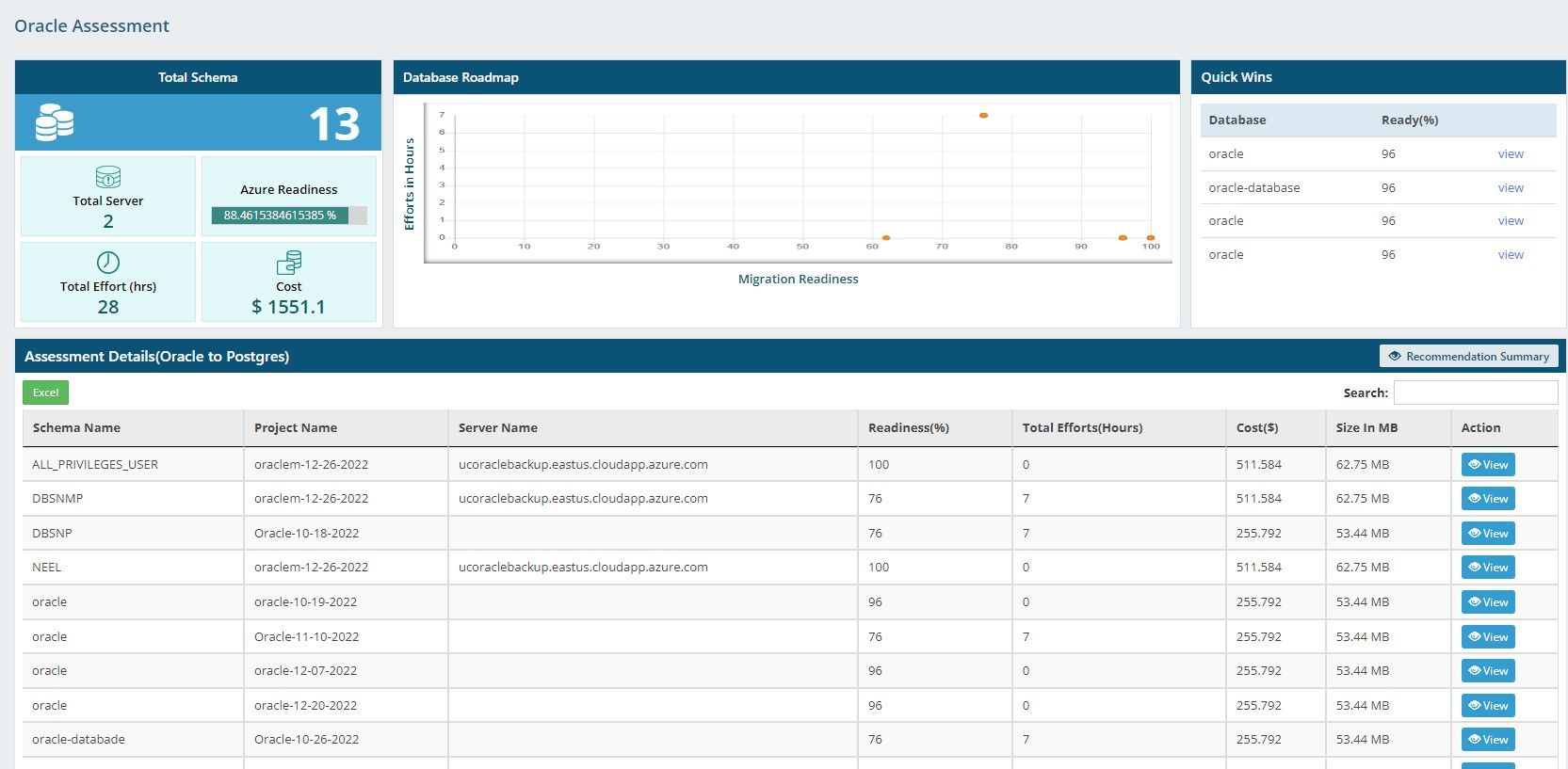Click the oracle-database name in Quick Wins
Image resolution: width=1568 pixels, height=769 pixels.
pyautogui.click(x=1253, y=188)
